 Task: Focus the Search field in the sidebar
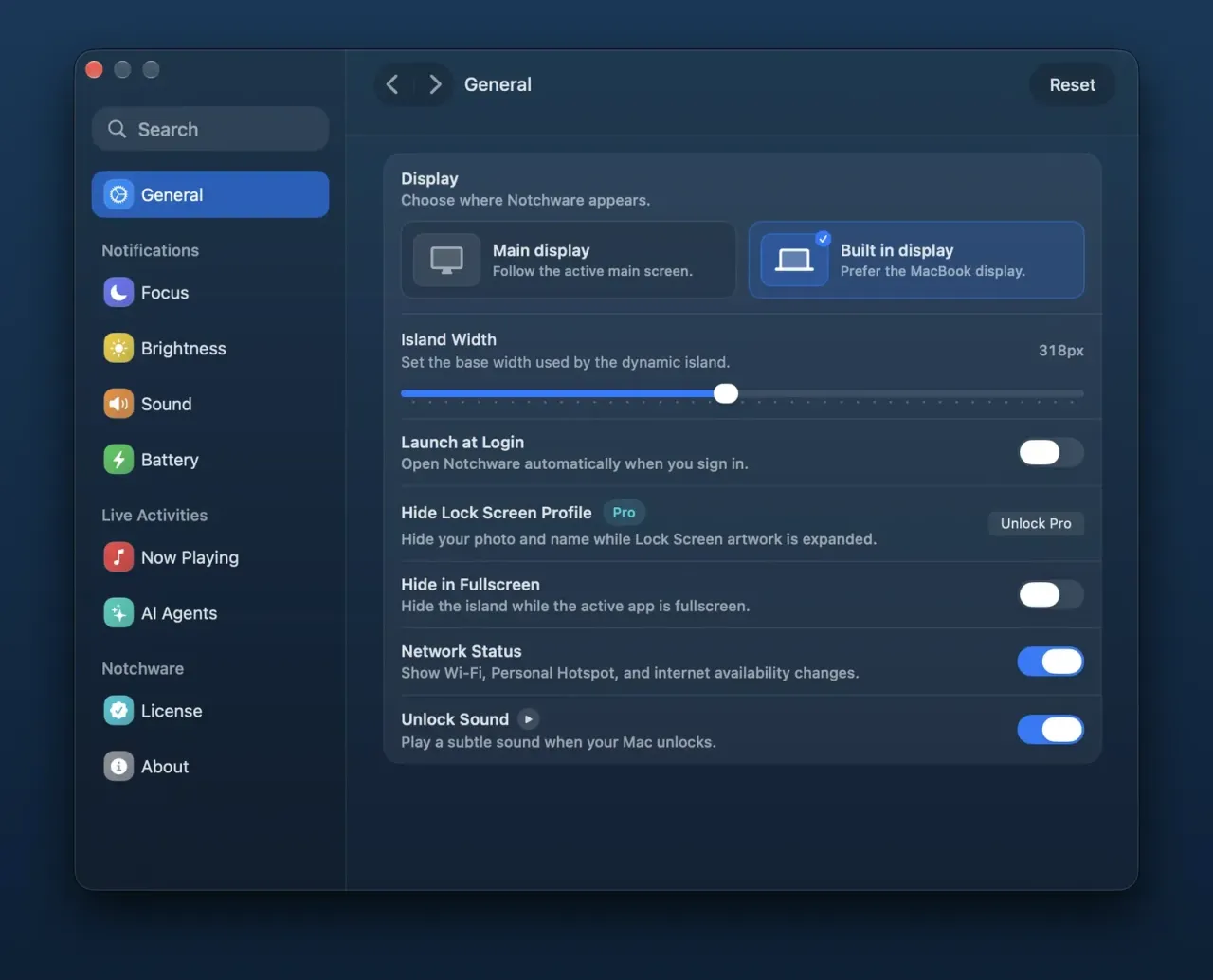pos(210,129)
